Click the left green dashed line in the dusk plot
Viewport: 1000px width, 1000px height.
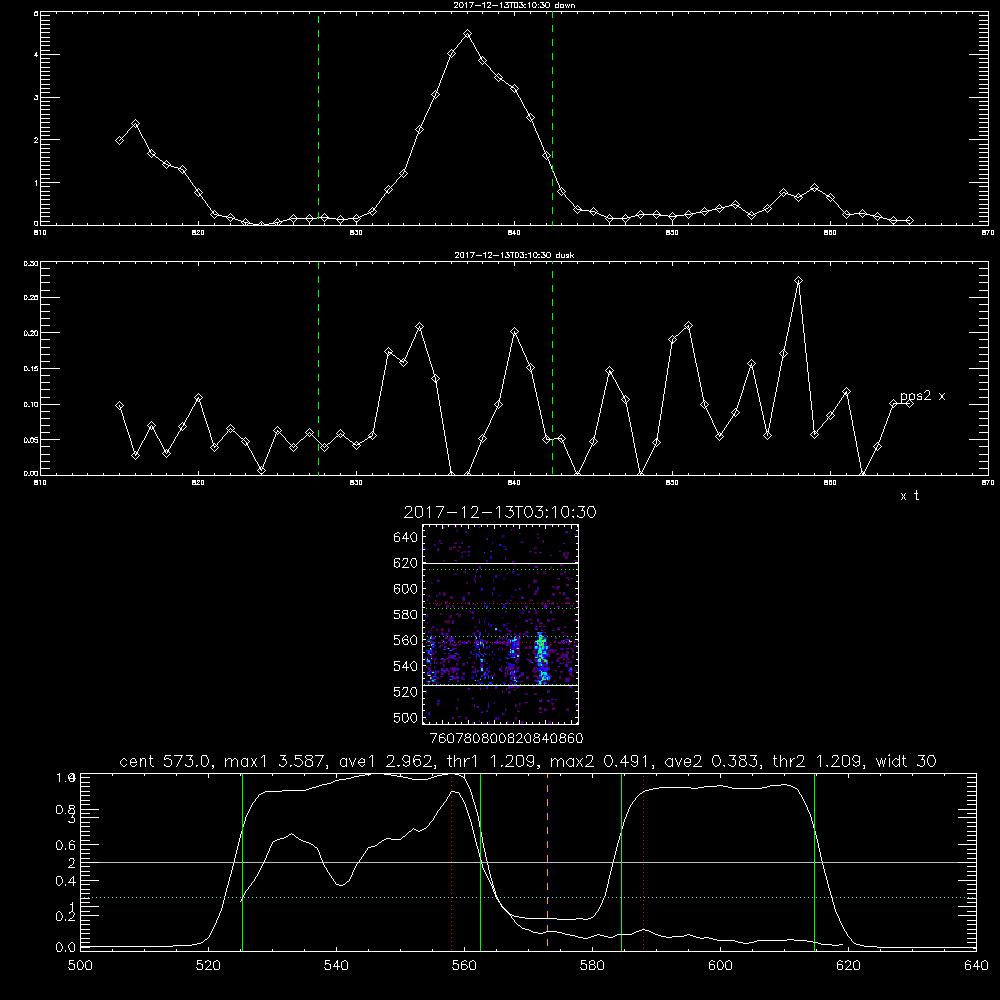[x=318, y=369]
